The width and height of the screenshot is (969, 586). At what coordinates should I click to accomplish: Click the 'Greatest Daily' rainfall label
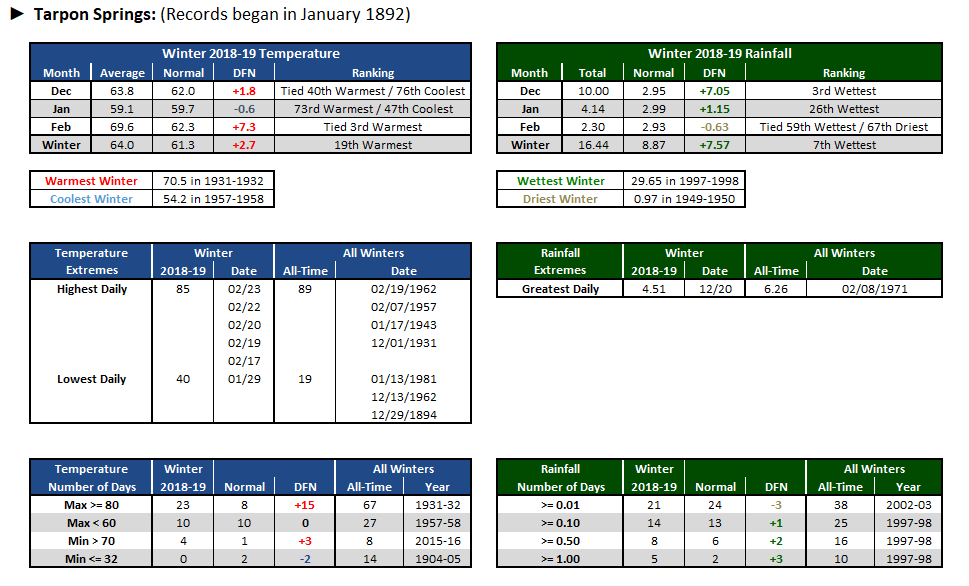(561, 289)
